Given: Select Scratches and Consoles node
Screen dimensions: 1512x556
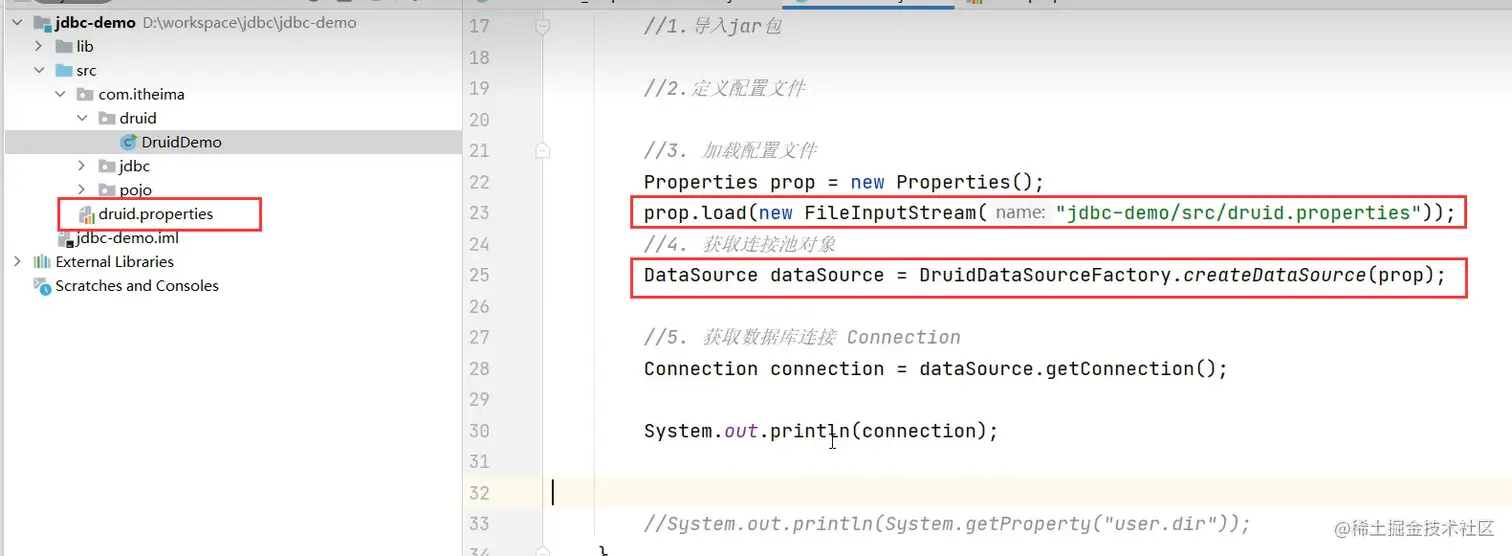Looking at the screenshot, I should pyautogui.click(x=137, y=286).
